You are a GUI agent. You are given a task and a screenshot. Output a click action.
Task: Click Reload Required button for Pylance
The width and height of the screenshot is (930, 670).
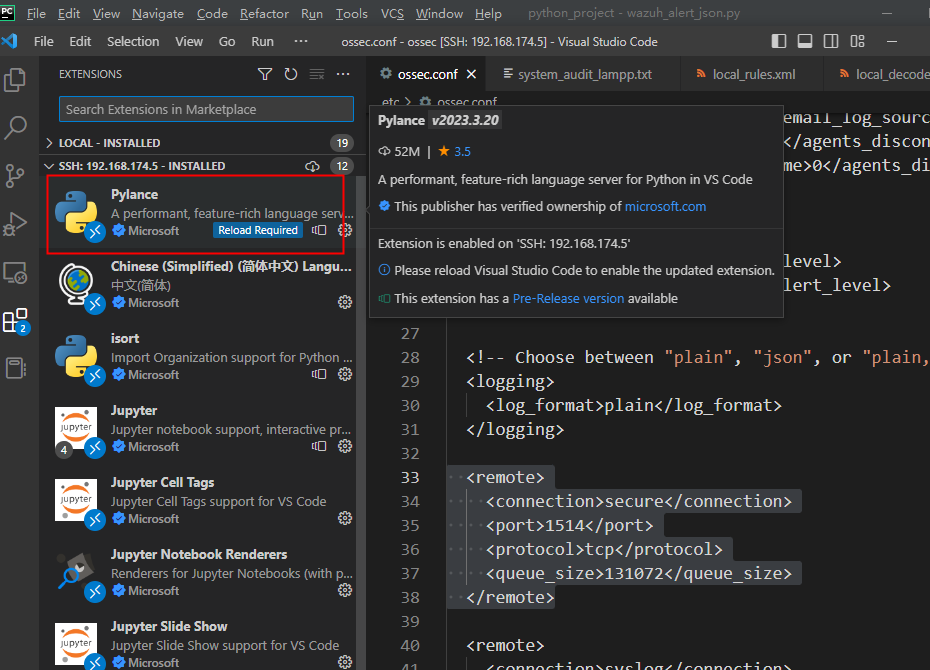tap(257, 230)
